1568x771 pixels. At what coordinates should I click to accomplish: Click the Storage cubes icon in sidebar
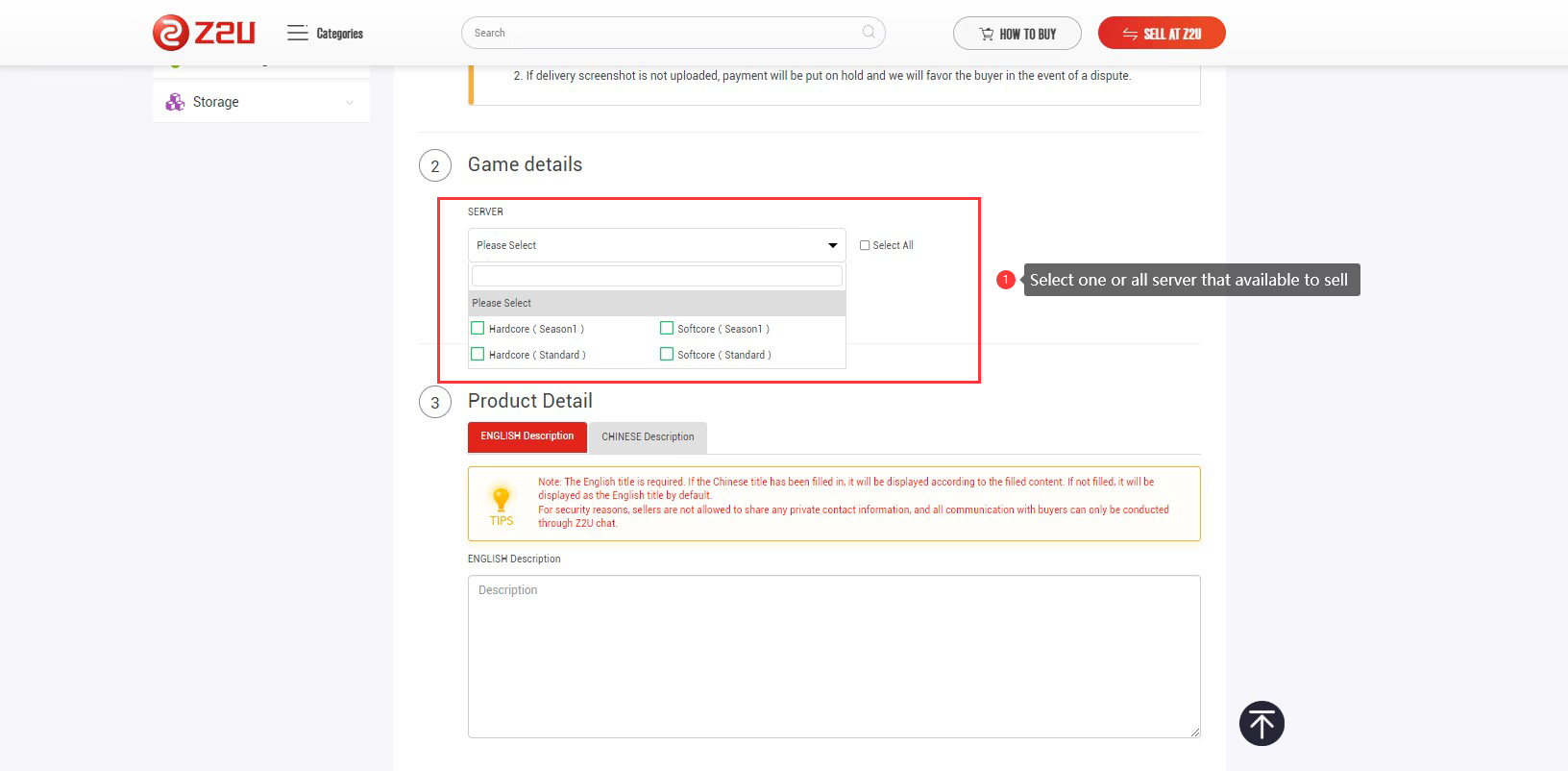coord(175,102)
